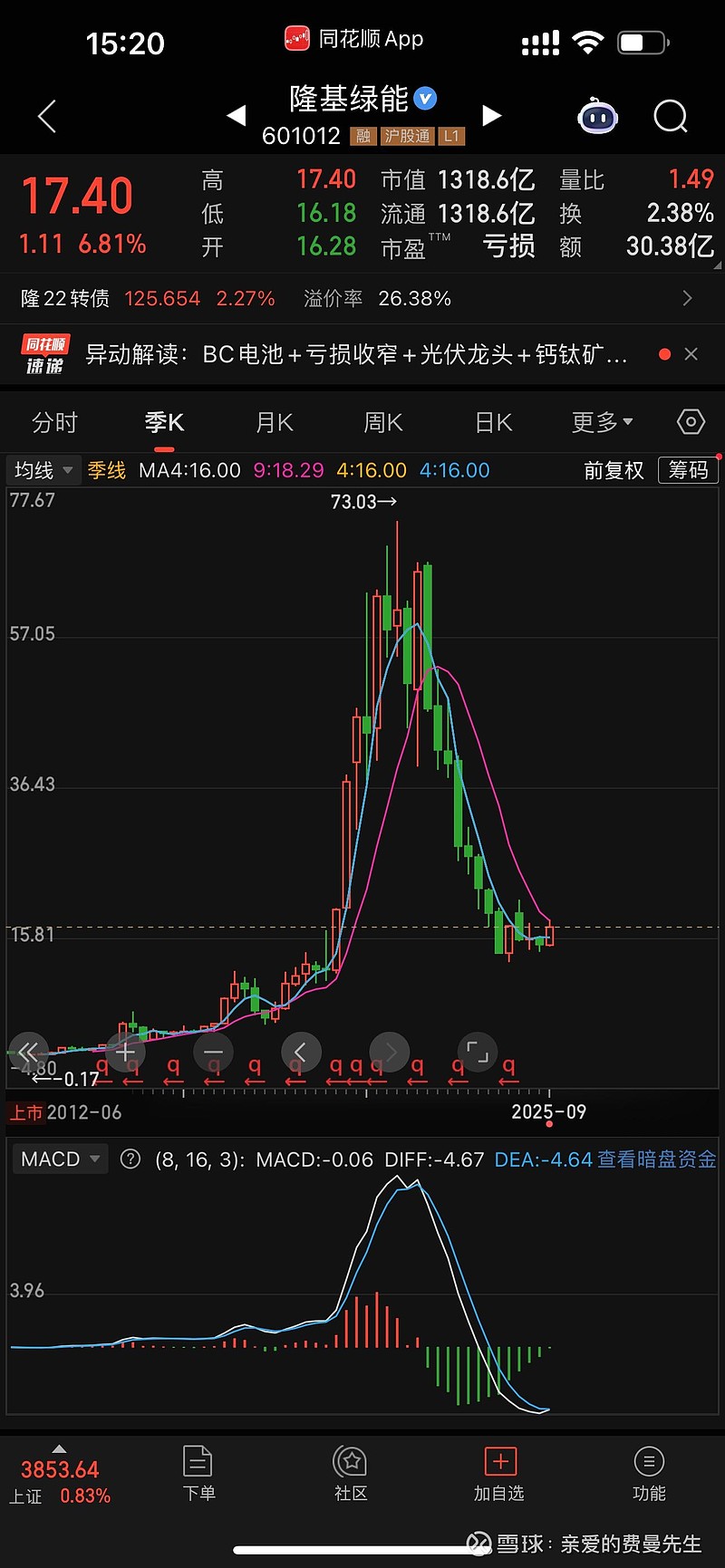Dismiss the news ticker with X

691,354
